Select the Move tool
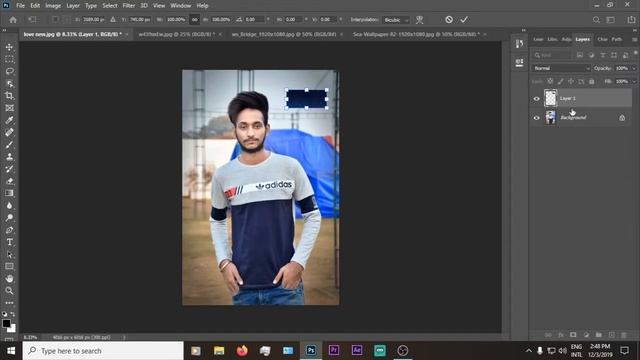Screen dimensions: 640x360 tap(9, 47)
